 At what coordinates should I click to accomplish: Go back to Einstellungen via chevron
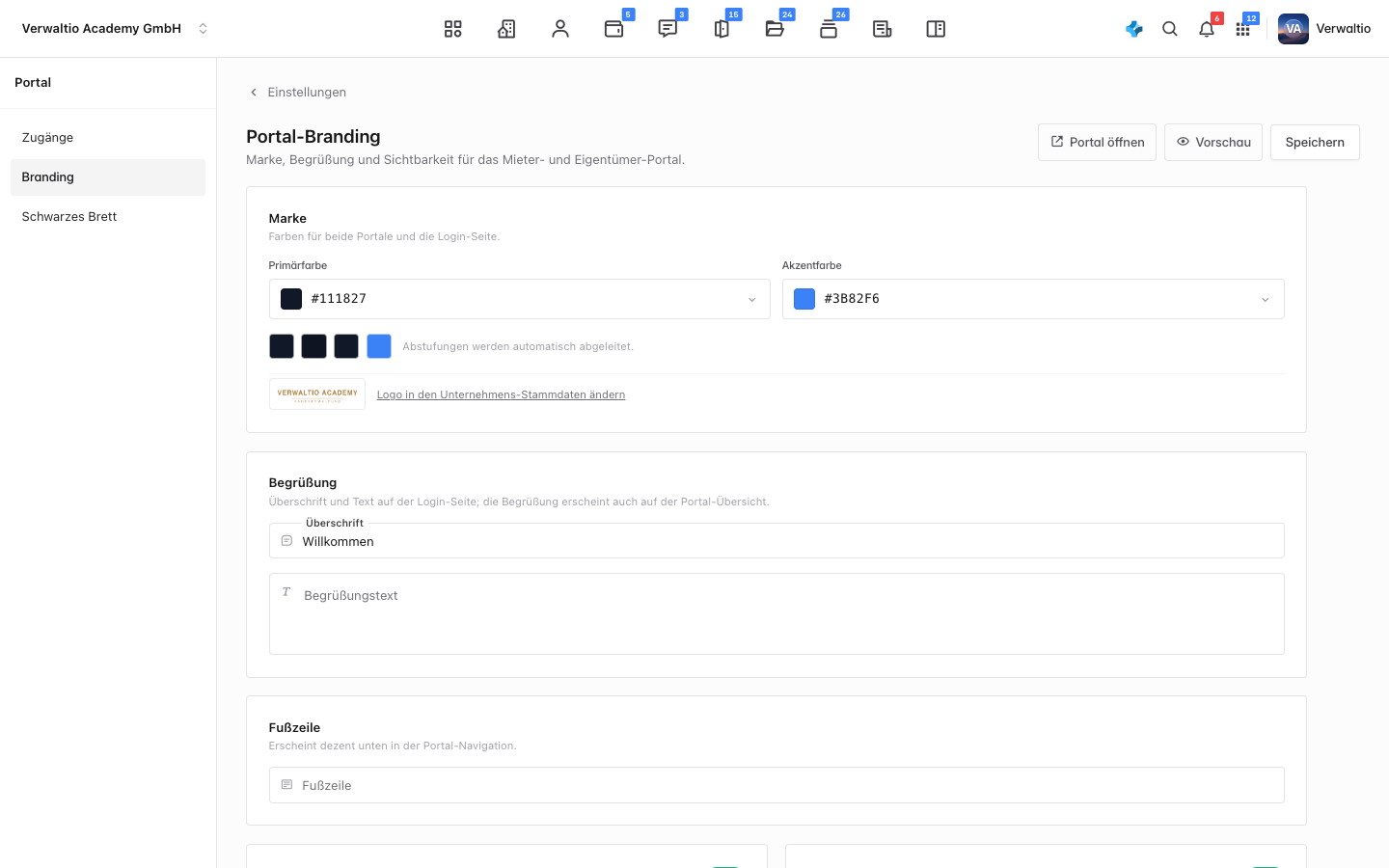(x=254, y=93)
